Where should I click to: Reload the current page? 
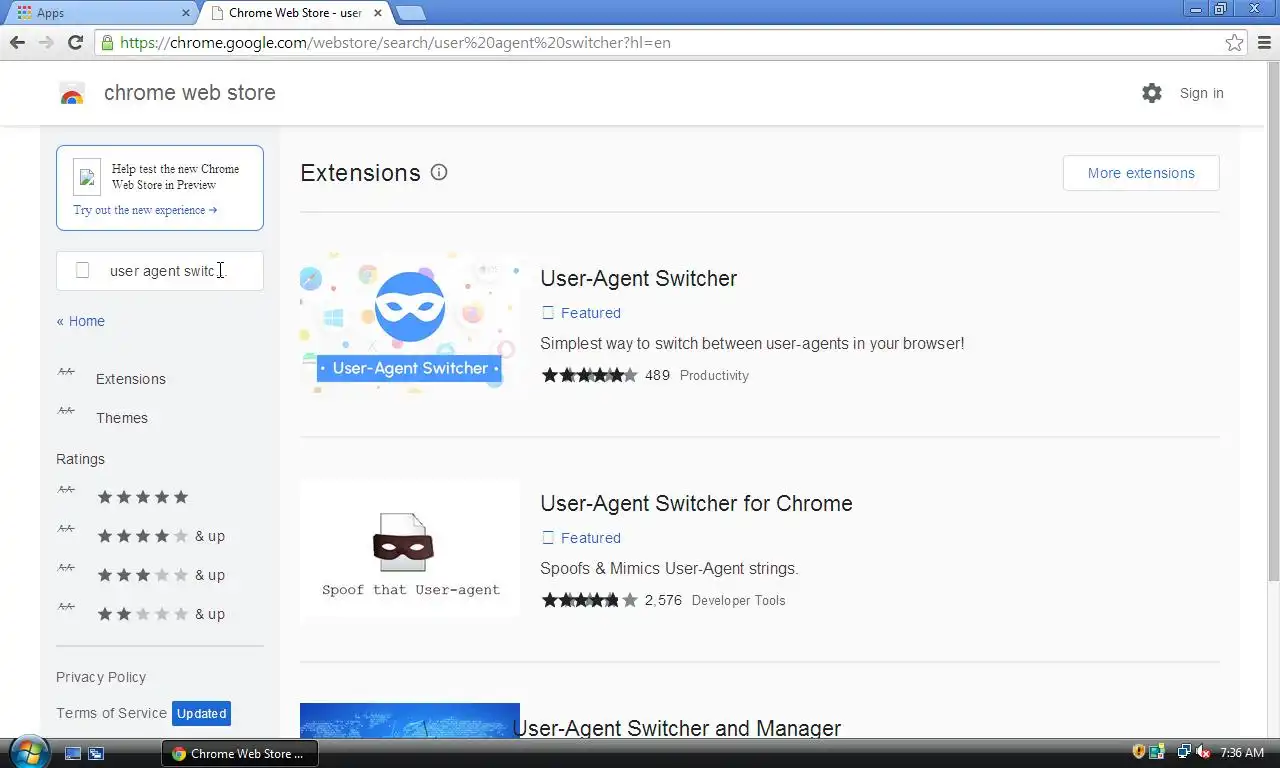(x=75, y=42)
